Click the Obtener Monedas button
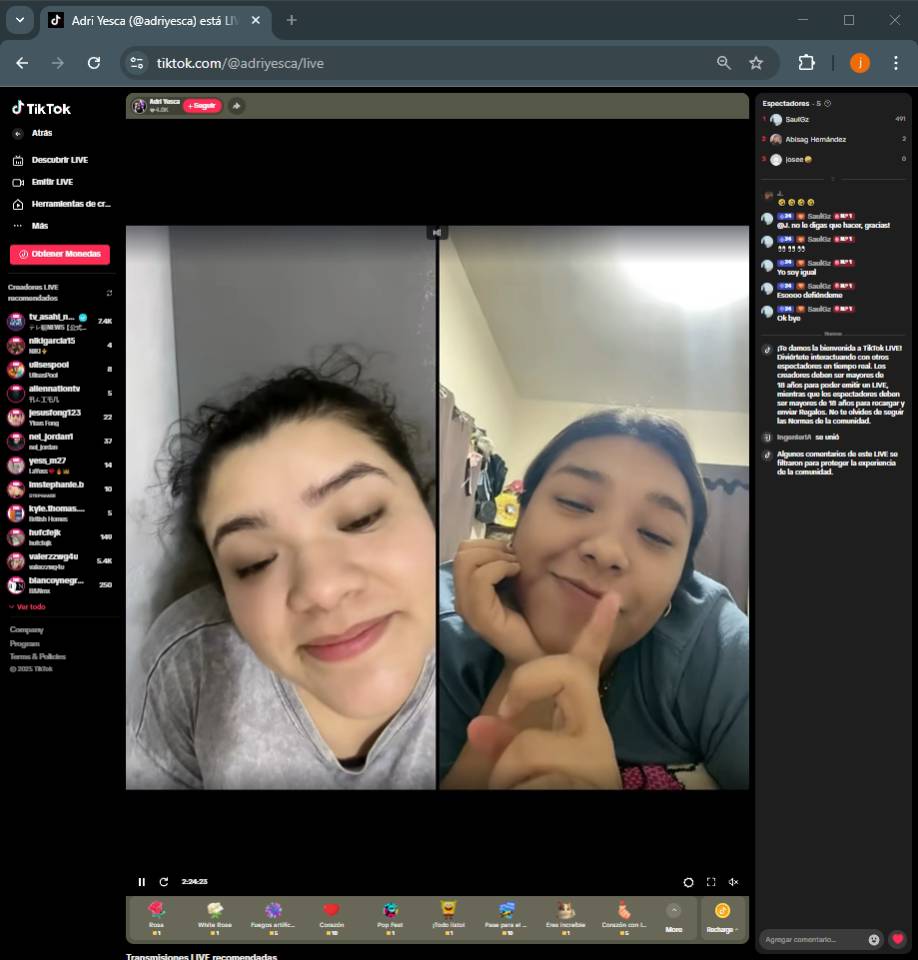This screenshot has width=918, height=960. 60,254
